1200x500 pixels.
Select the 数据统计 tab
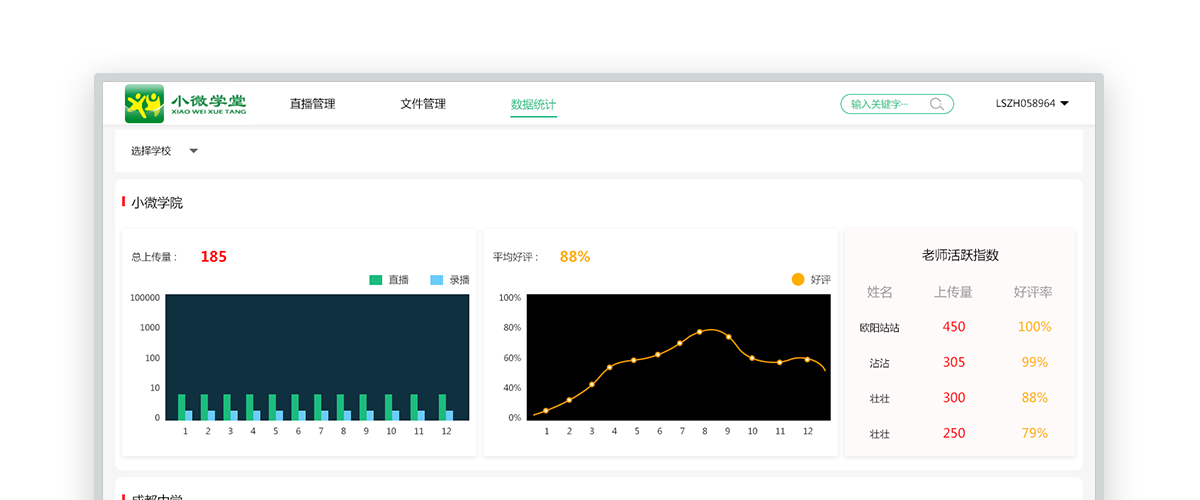[x=533, y=104]
